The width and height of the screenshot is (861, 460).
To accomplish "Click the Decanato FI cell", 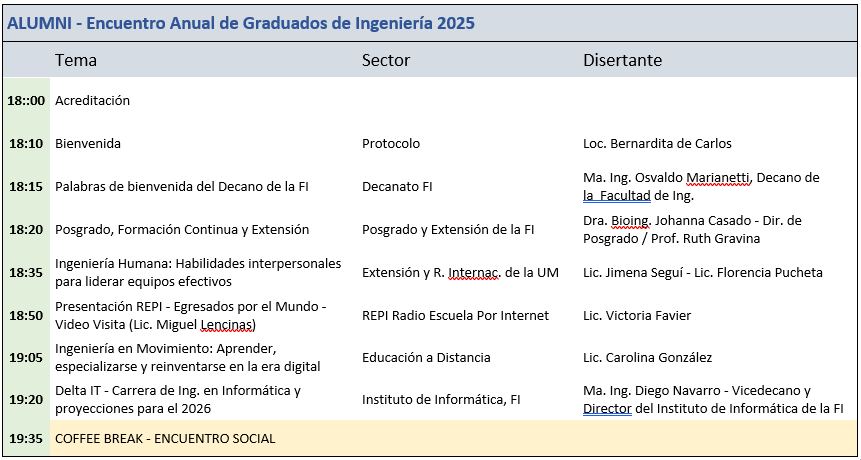I will [x=397, y=187].
